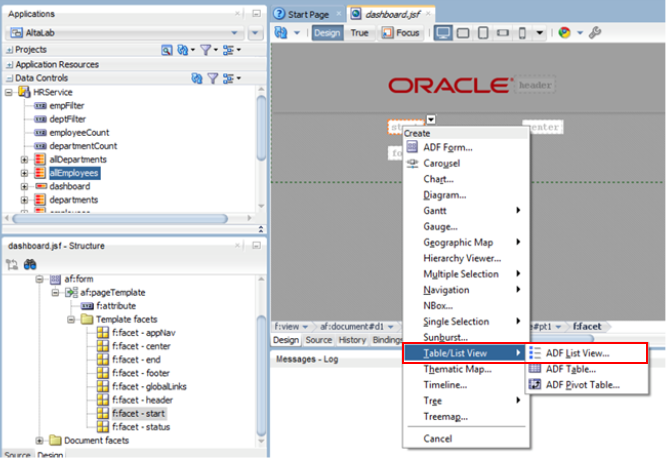Viewport: 666px width, 458px height.
Task: Click the Data Controls filter icon
Action: click(x=212, y=78)
